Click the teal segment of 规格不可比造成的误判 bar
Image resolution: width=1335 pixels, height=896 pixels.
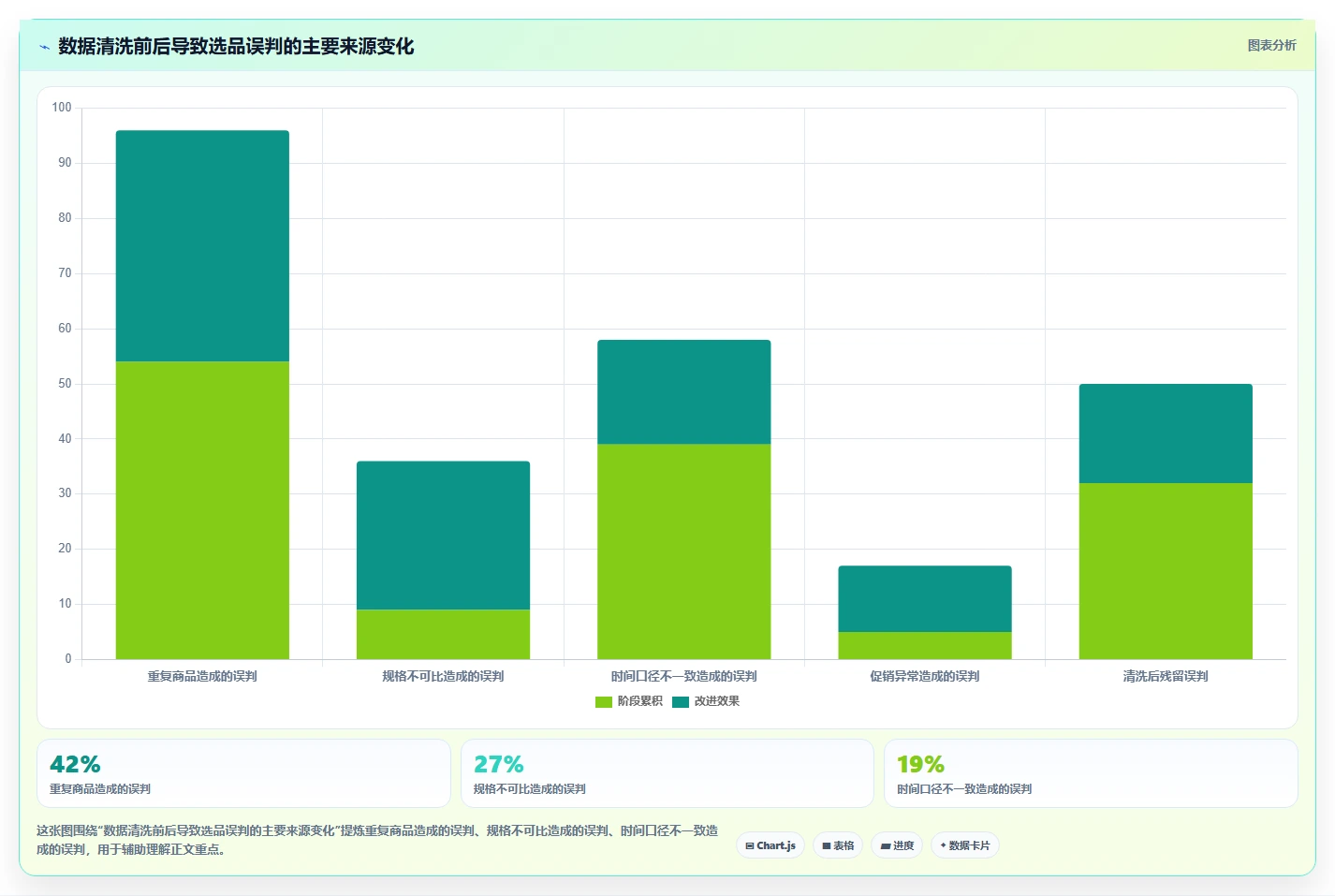click(443, 536)
